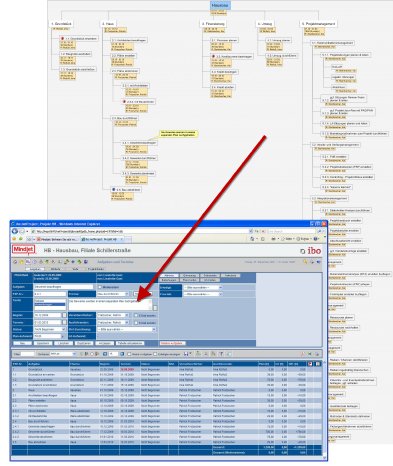
Task: Switch to the Mindjet browser tab
Action: [x=57, y=239]
